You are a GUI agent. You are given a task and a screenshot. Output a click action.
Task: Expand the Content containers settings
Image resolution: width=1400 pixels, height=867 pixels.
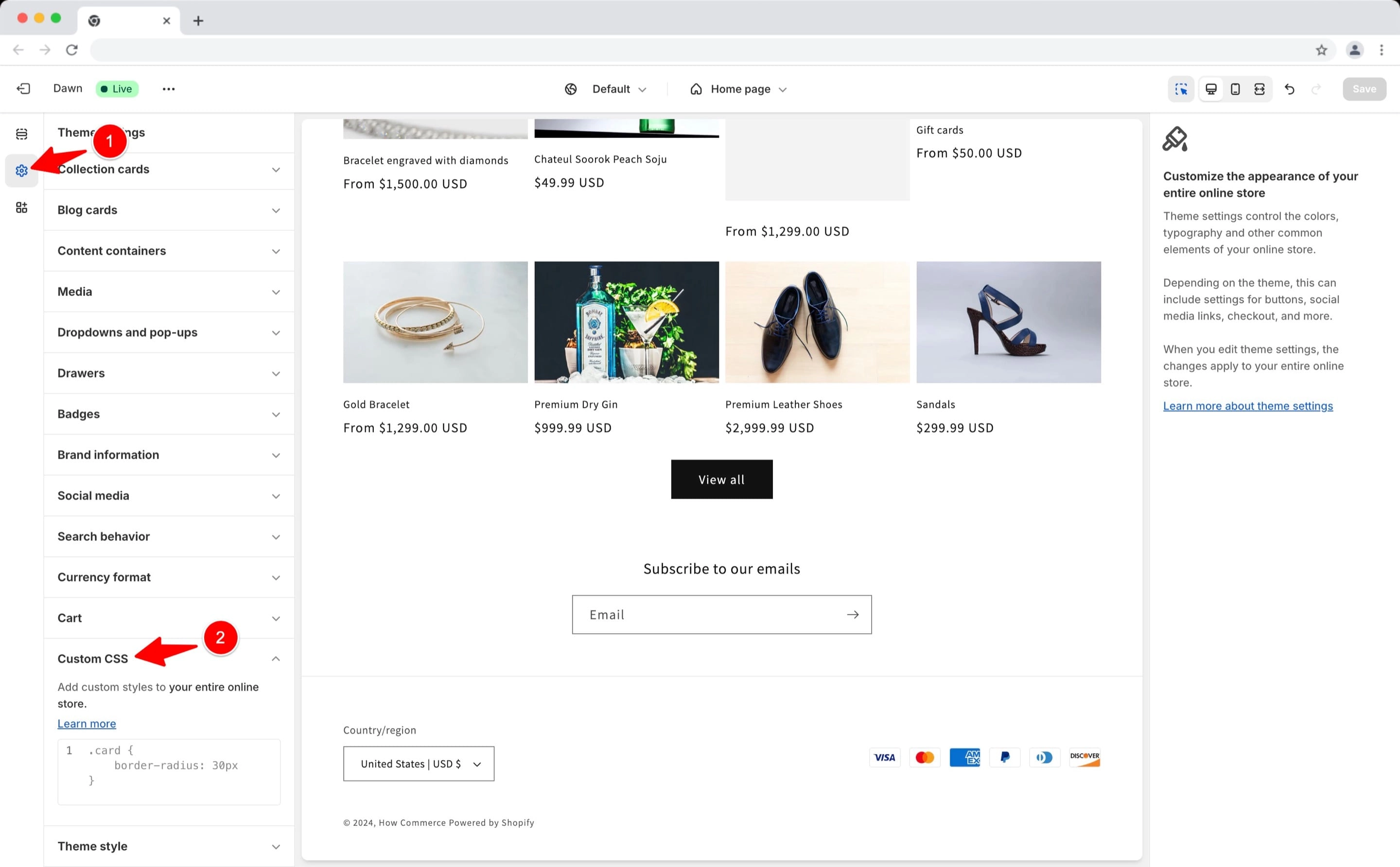(x=169, y=251)
